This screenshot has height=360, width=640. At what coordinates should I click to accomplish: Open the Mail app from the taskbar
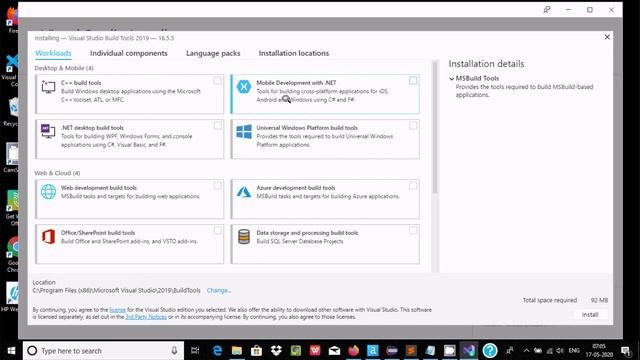tap(334, 351)
